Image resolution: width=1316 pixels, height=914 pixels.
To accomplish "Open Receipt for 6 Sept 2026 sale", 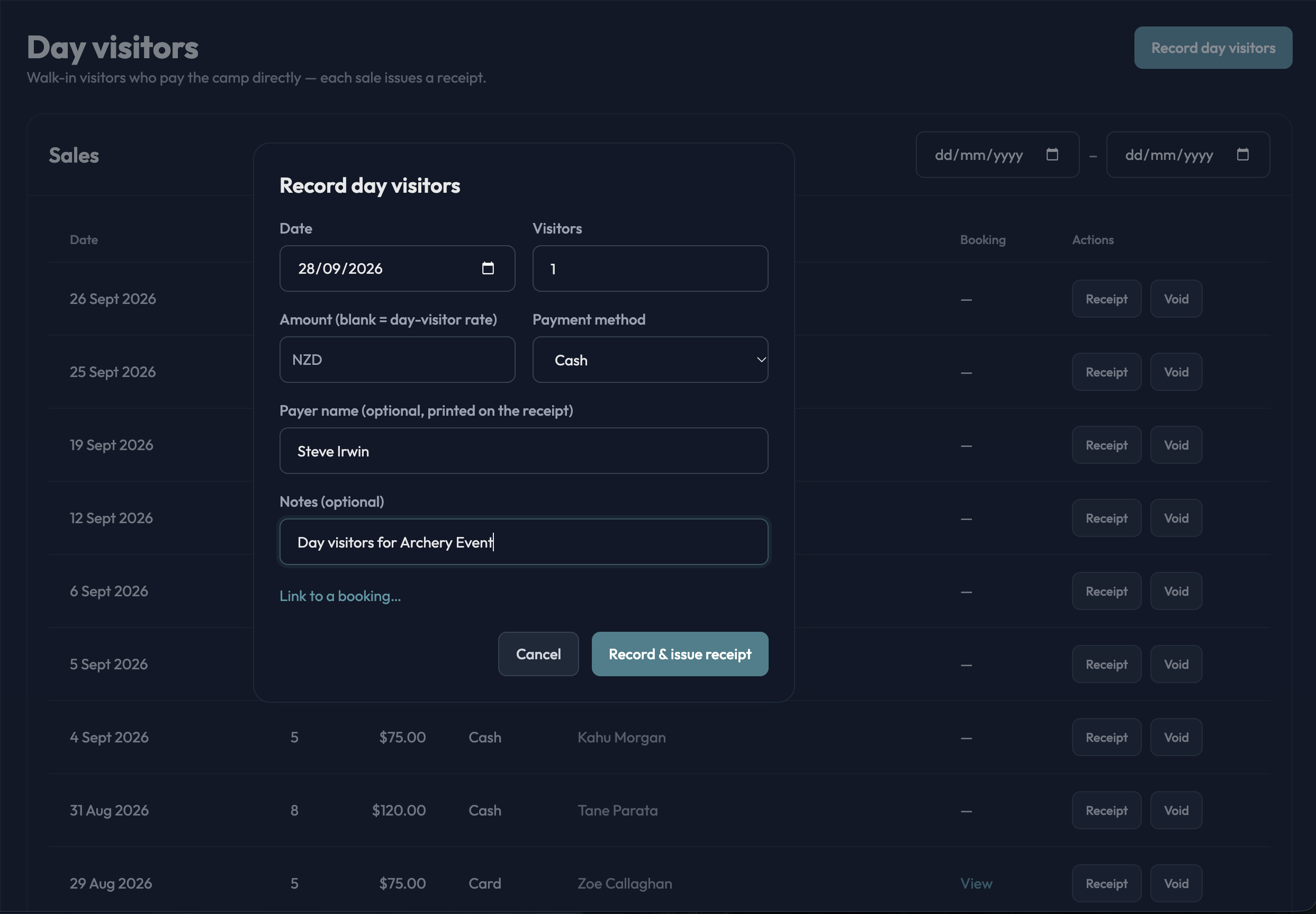I will (1106, 591).
